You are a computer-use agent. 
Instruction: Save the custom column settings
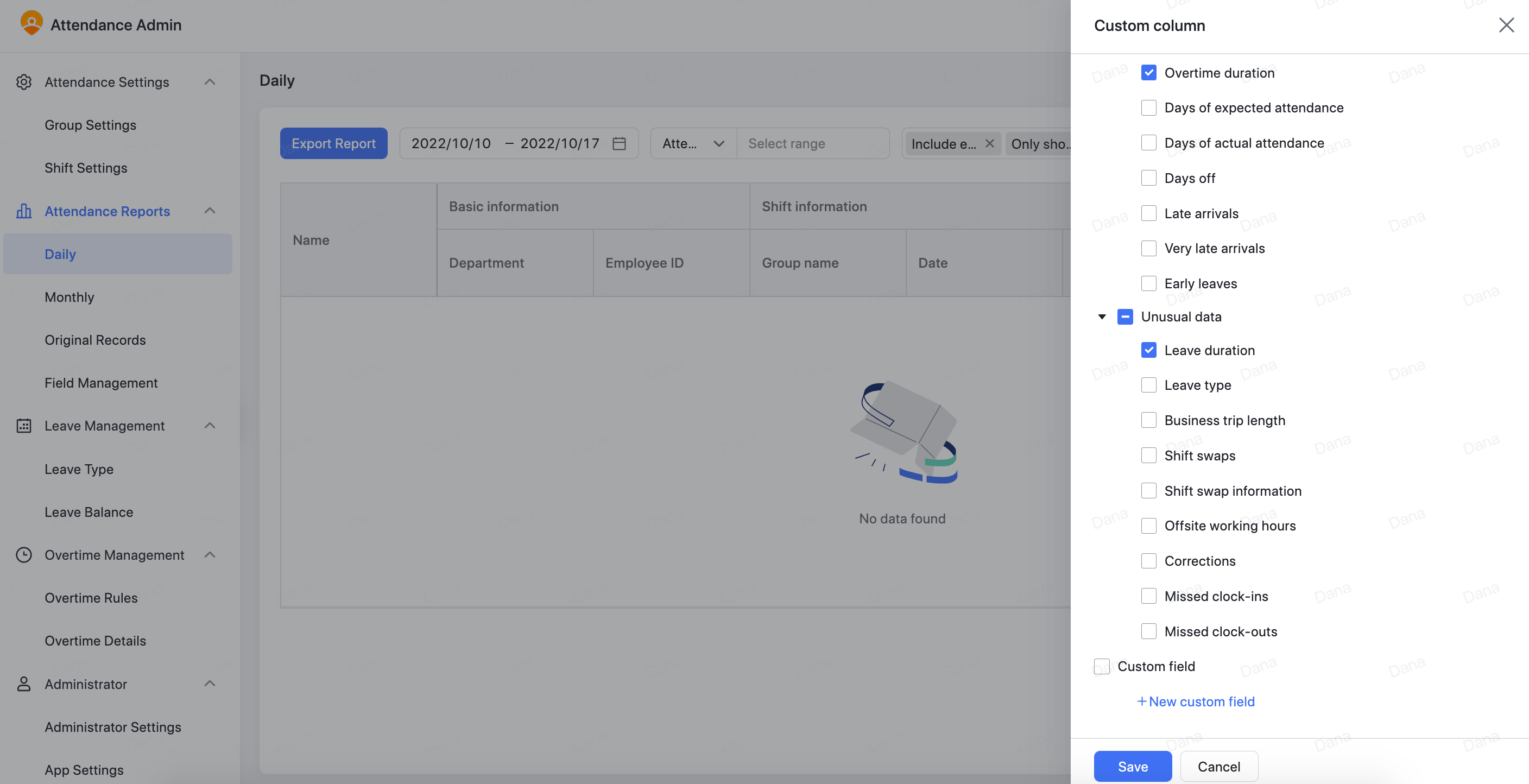click(x=1132, y=766)
